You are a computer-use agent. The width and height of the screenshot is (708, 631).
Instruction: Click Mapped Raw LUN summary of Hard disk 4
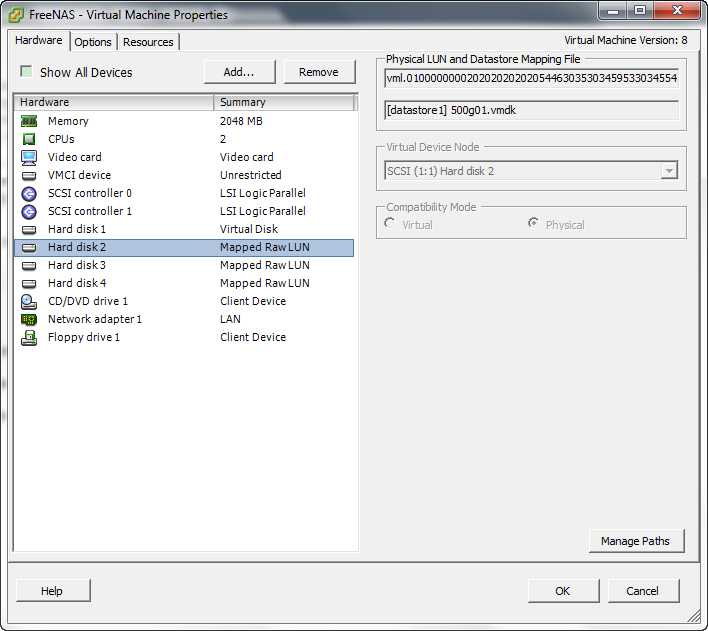[265, 284]
